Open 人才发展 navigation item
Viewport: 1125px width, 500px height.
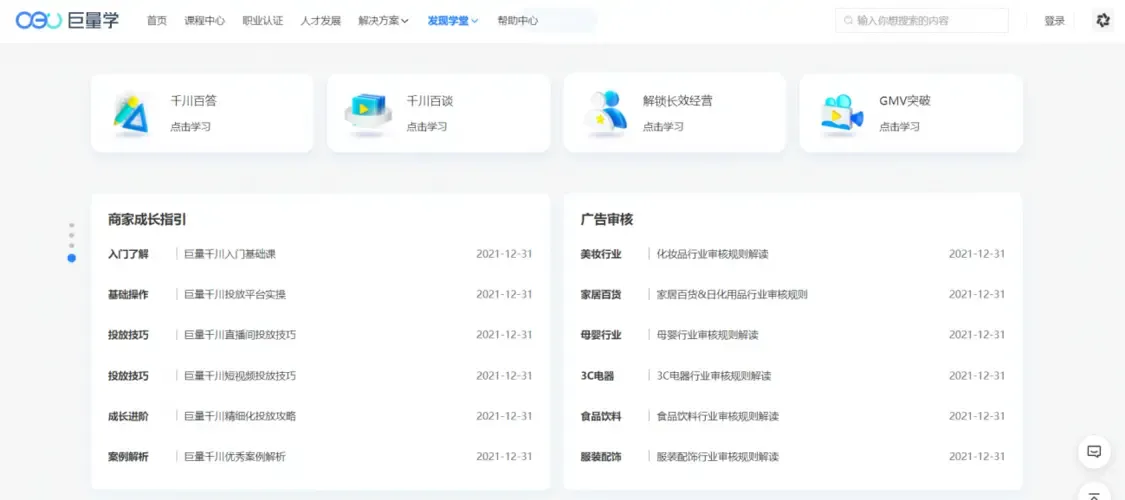[321, 21]
